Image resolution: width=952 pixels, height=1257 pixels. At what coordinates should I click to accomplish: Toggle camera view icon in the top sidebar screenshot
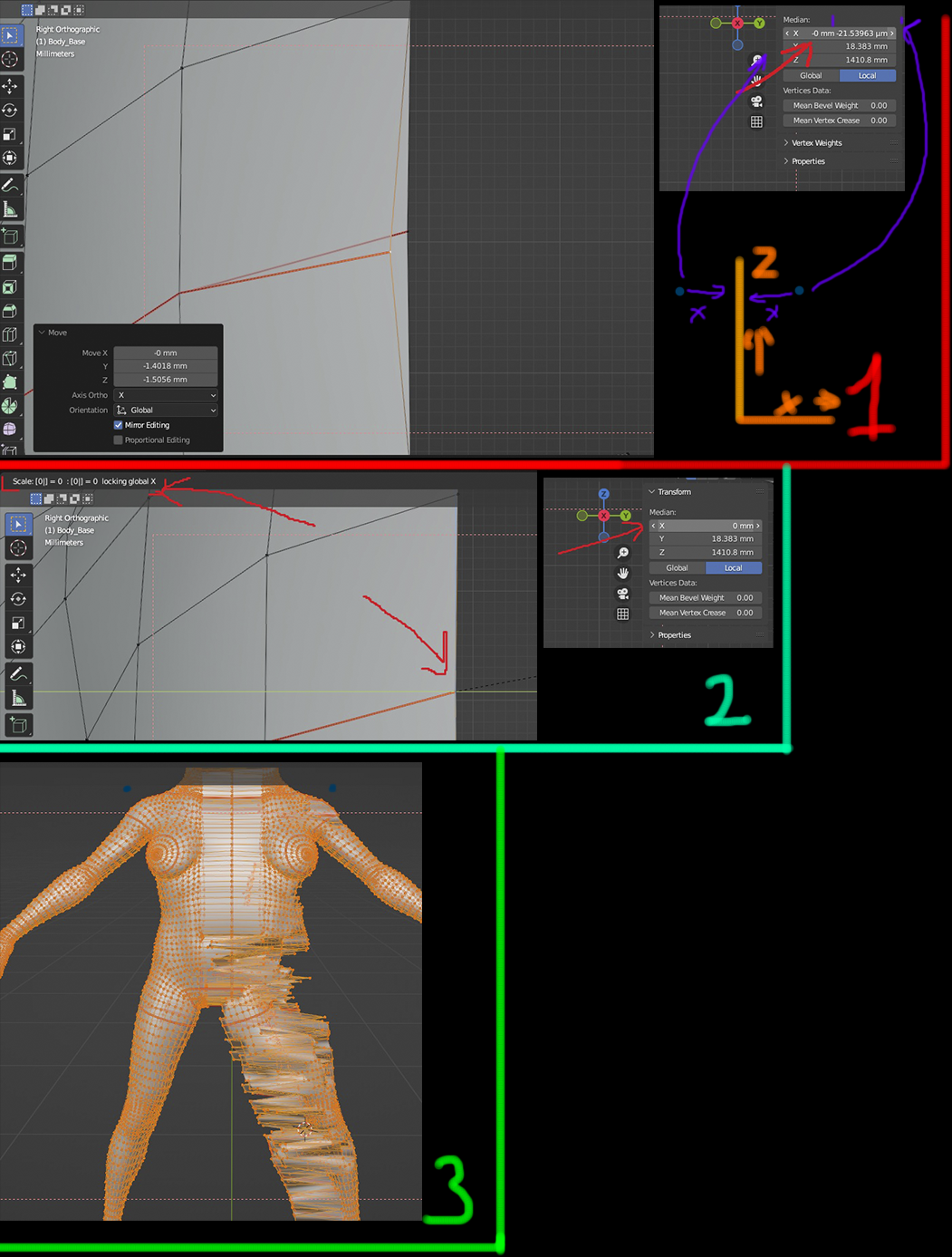[756, 102]
